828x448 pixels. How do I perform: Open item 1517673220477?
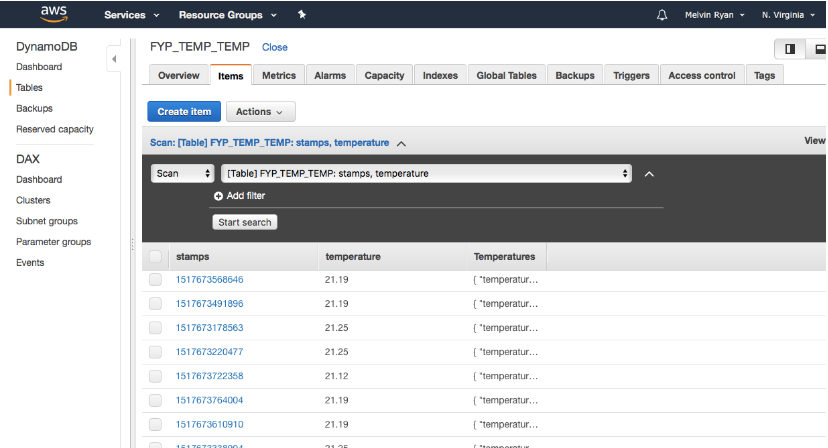(210, 352)
